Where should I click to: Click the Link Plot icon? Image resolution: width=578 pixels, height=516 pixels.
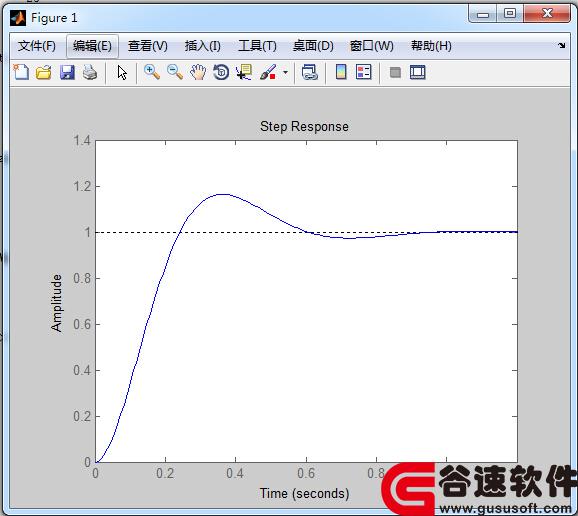click(310, 72)
